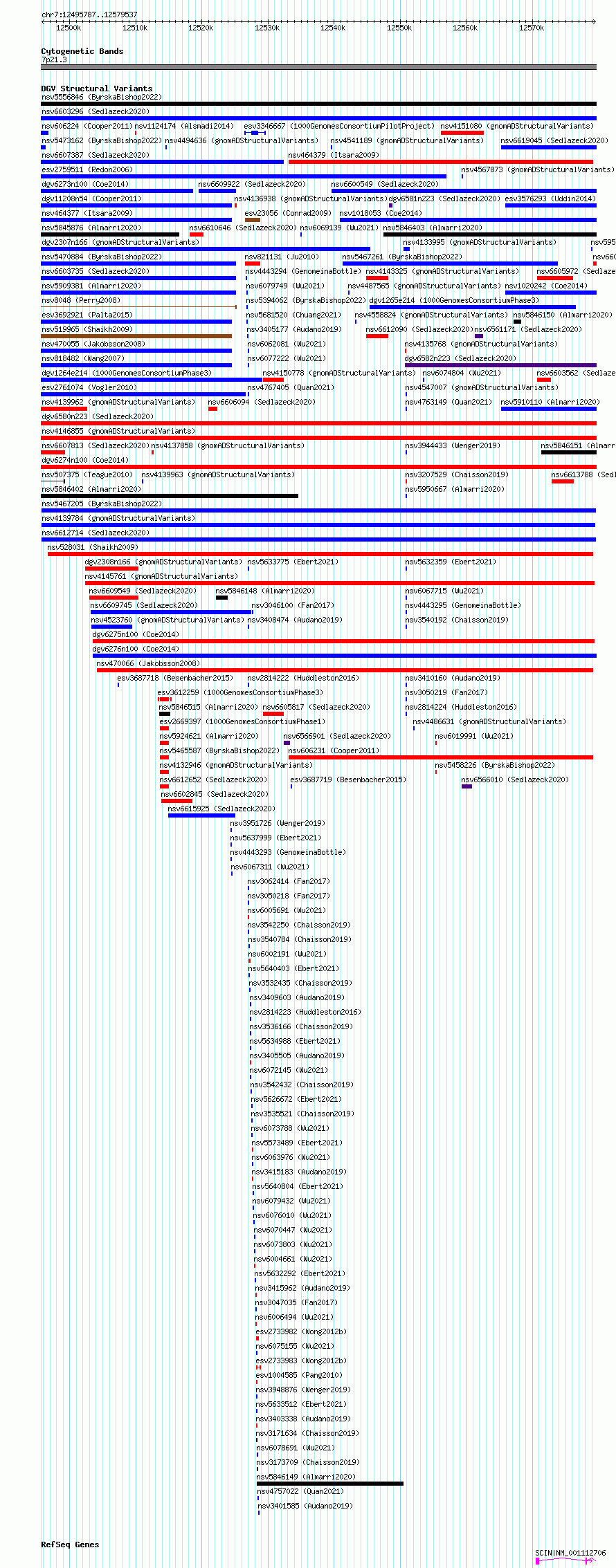This screenshot has width=616, height=1568.
Task: Open variant nsv519965 (Shaikh2009)
Action: click(87, 330)
